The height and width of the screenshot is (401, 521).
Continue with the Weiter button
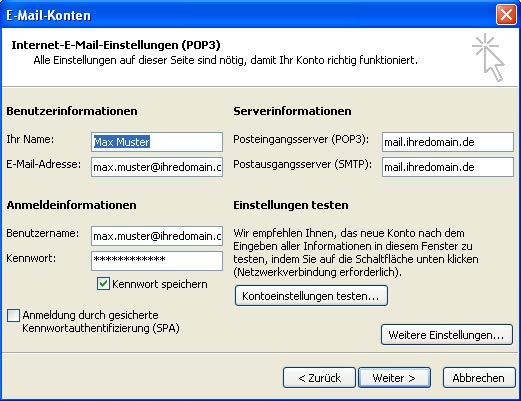(394, 378)
